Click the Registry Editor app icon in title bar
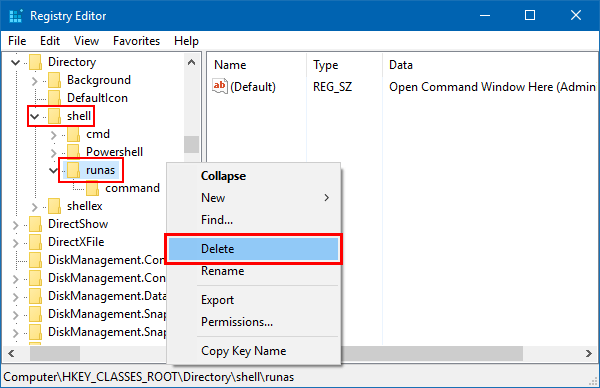This screenshot has width=600, height=388. click(x=16, y=16)
